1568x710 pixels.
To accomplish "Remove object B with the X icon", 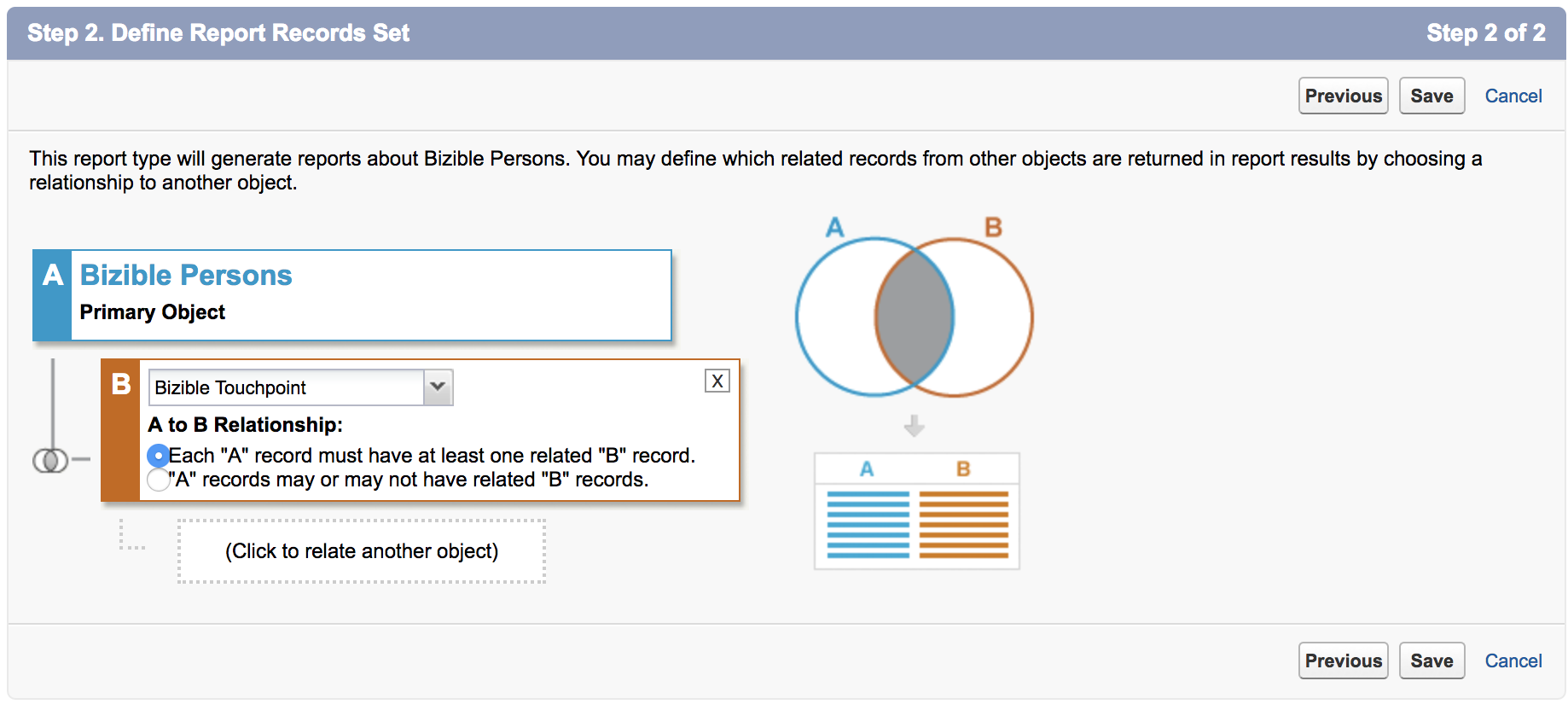I will [x=717, y=381].
